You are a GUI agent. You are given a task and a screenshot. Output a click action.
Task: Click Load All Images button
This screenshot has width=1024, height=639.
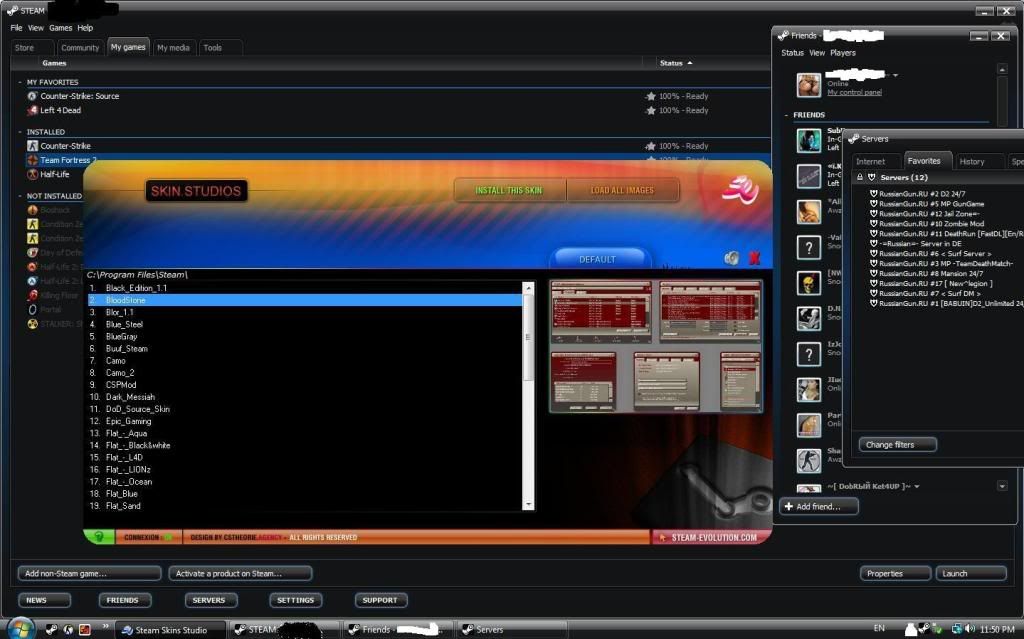point(622,190)
